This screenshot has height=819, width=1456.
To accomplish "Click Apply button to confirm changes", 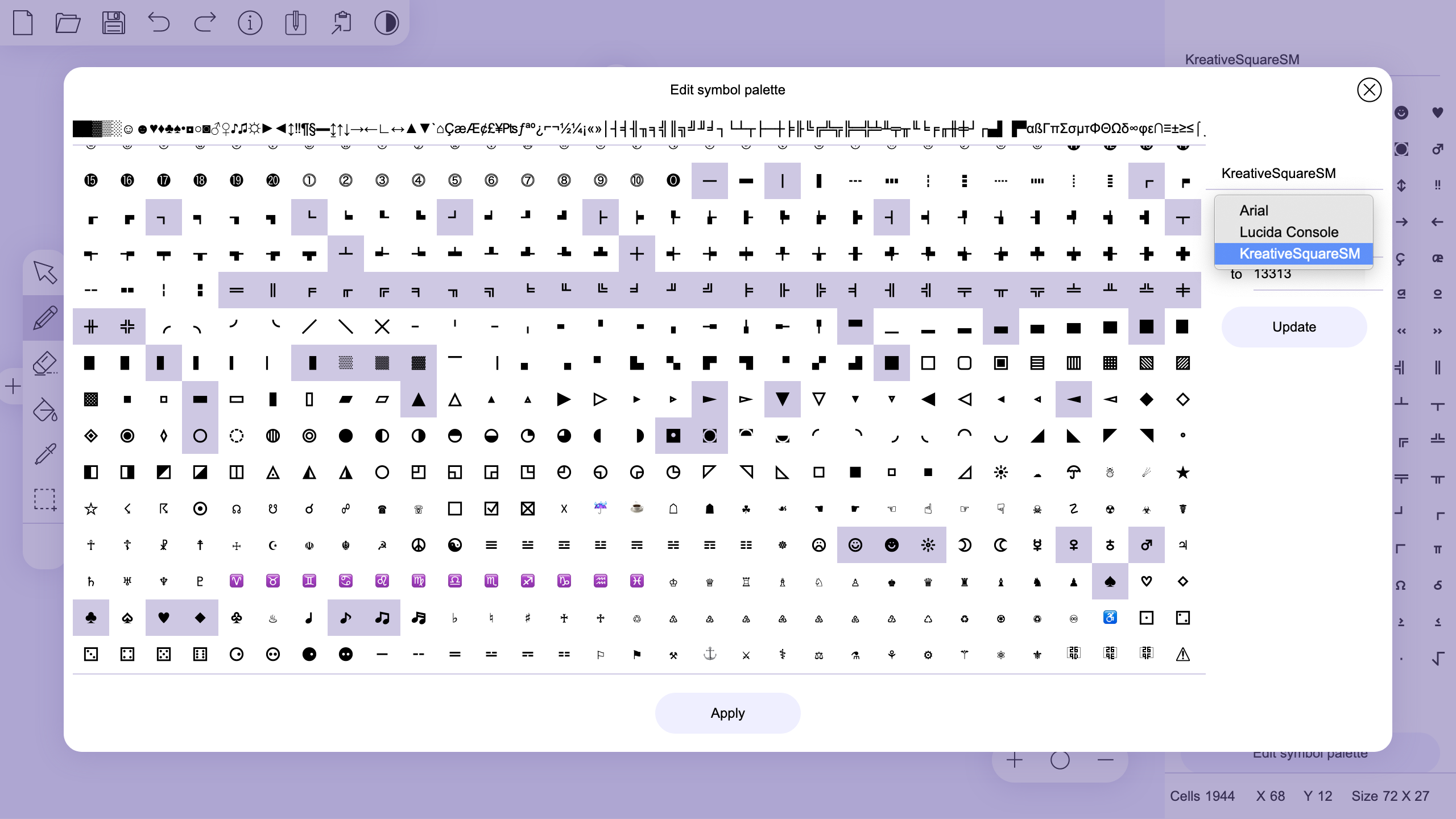I will [x=728, y=712].
